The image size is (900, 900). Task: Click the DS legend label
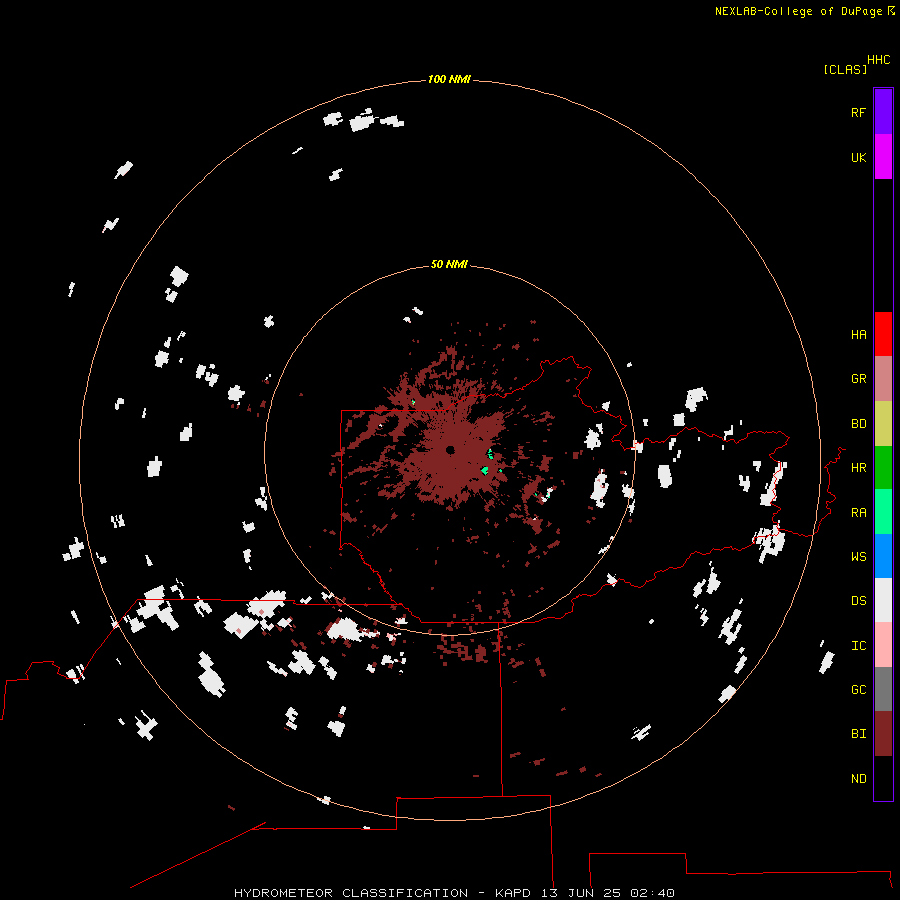pyautogui.click(x=858, y=601)
